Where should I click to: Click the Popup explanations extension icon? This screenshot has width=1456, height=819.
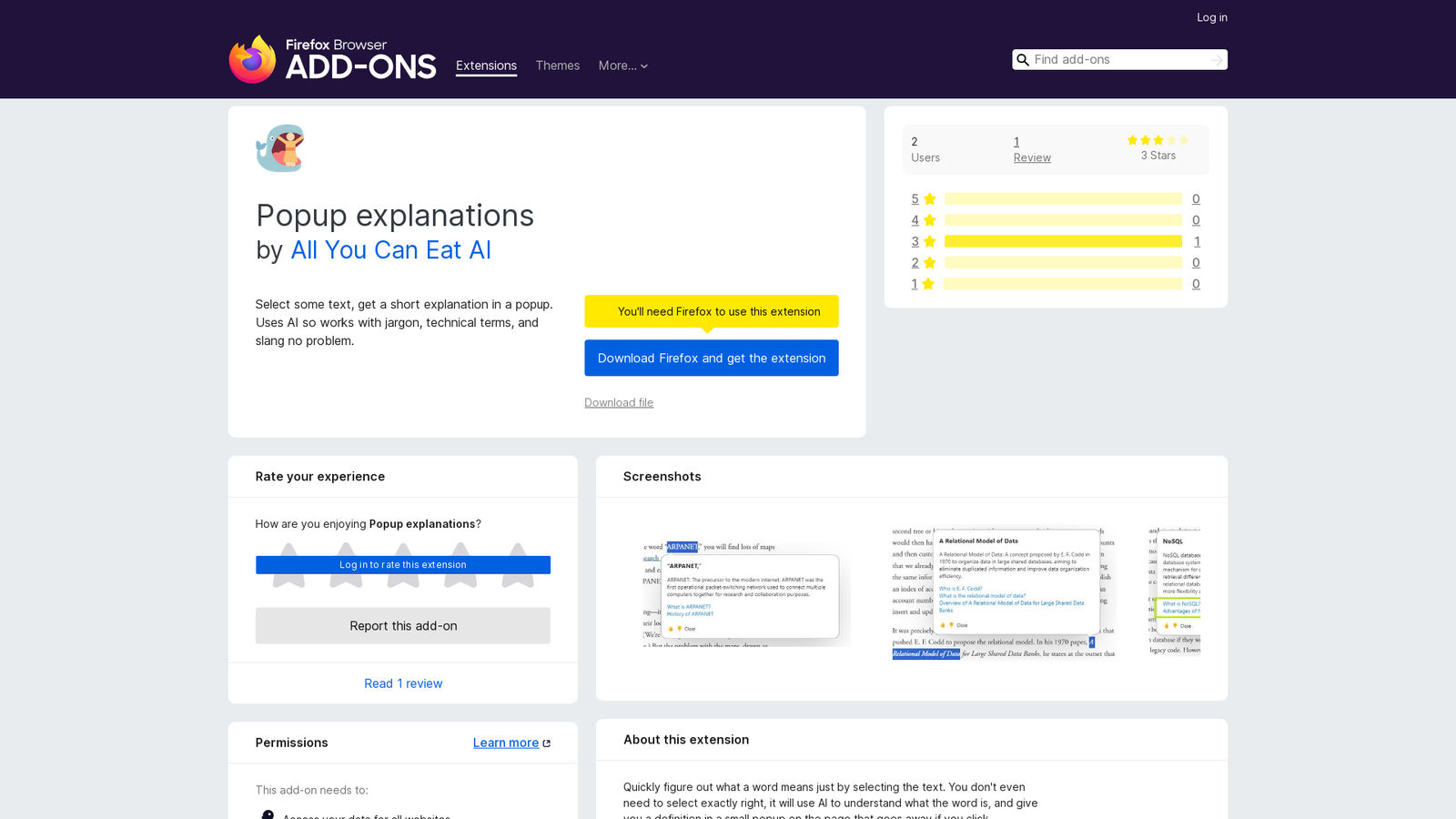279,148
